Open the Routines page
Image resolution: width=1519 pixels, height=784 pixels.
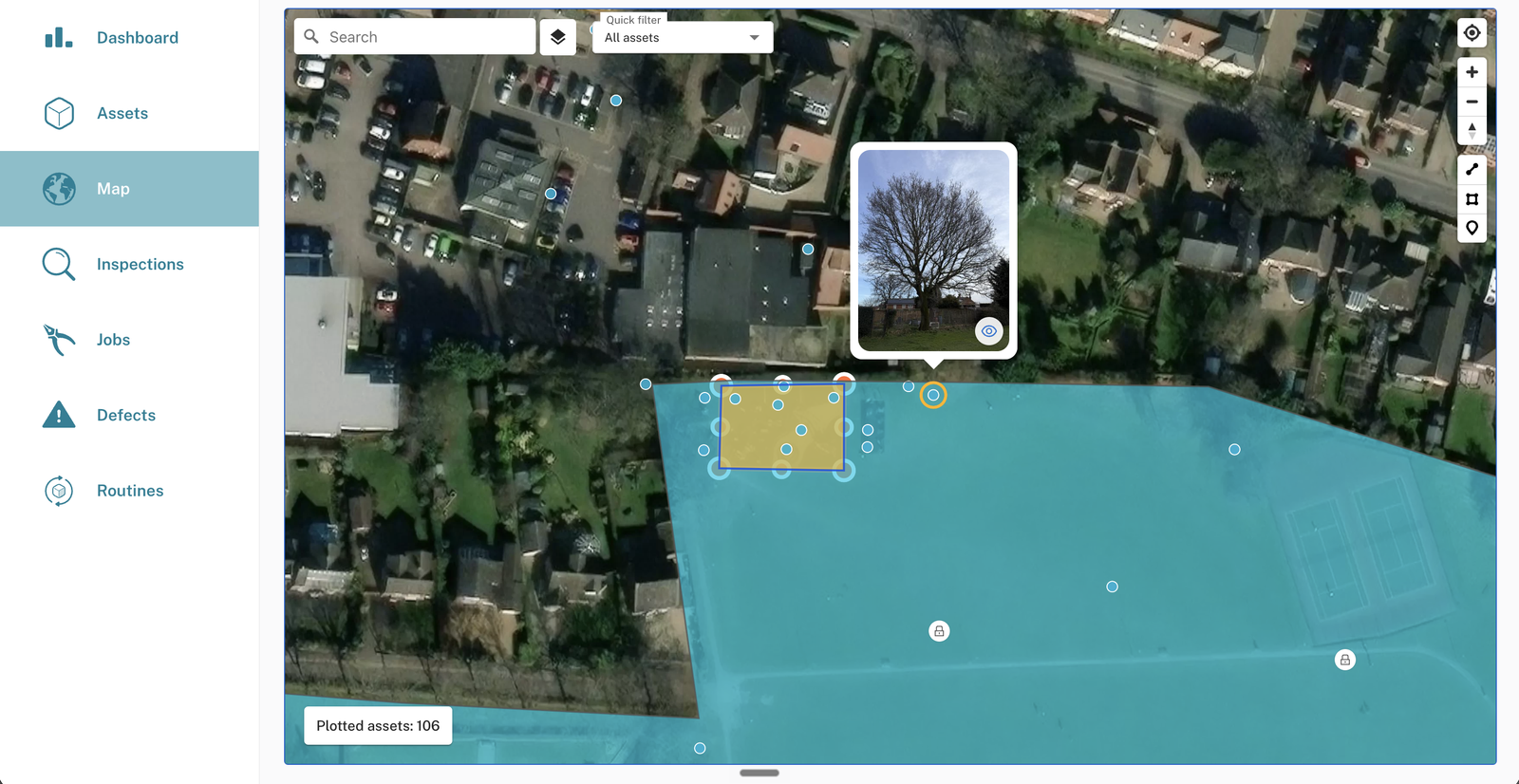tap(130, 491)
